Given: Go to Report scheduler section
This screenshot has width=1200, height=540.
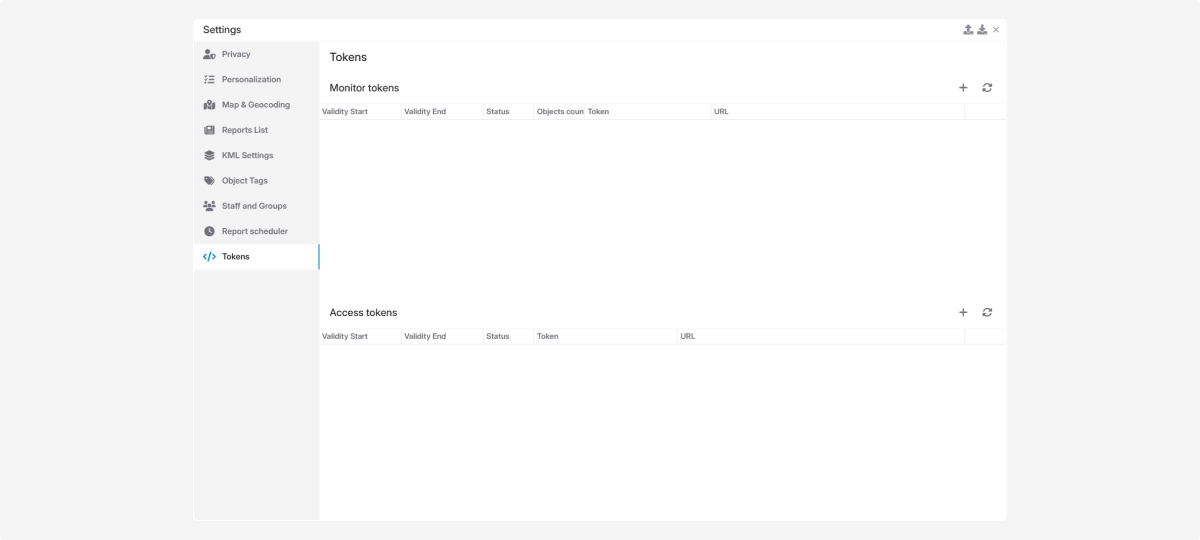Looking at the screenshot, I should pyautogui.click(x=254, y=231).
